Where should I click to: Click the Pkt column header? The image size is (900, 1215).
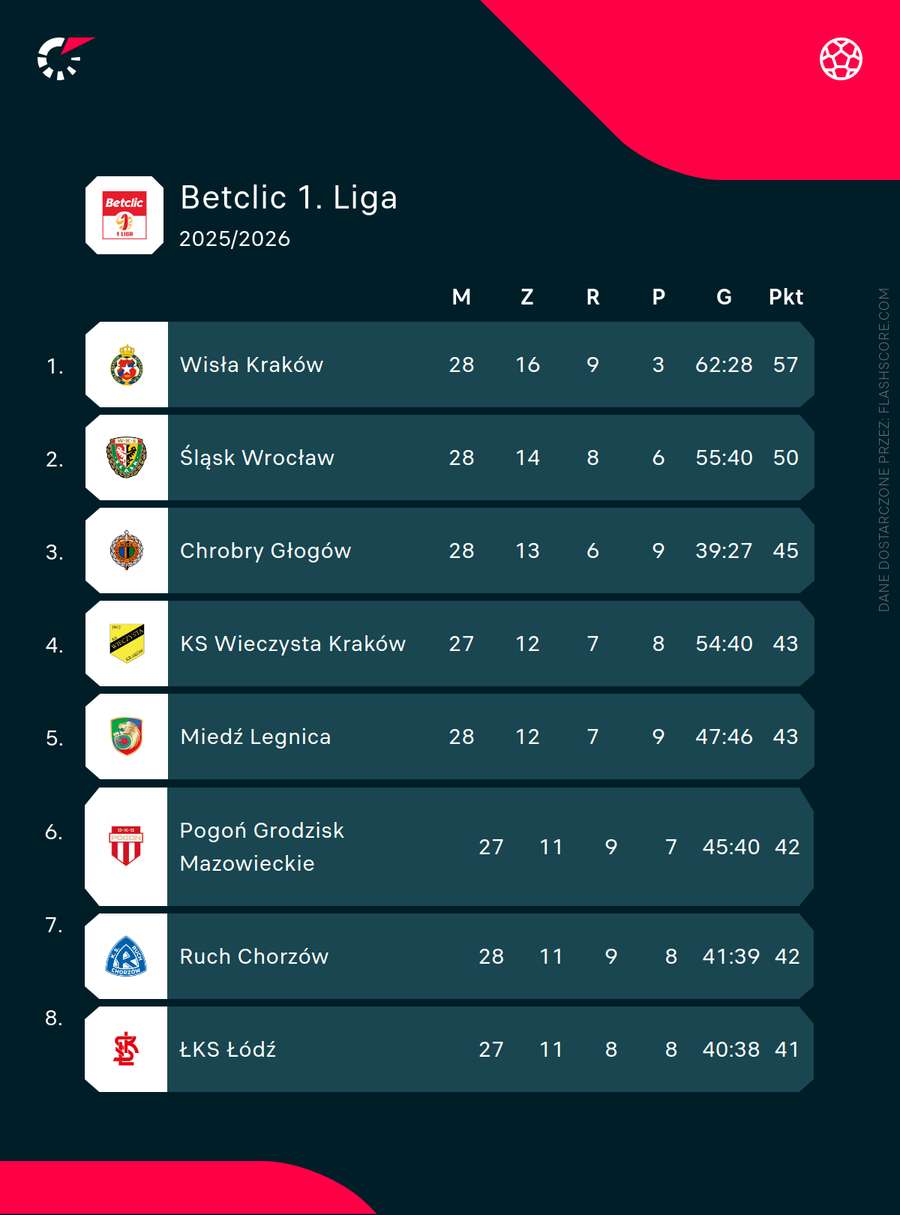click(x=786, y=297)
